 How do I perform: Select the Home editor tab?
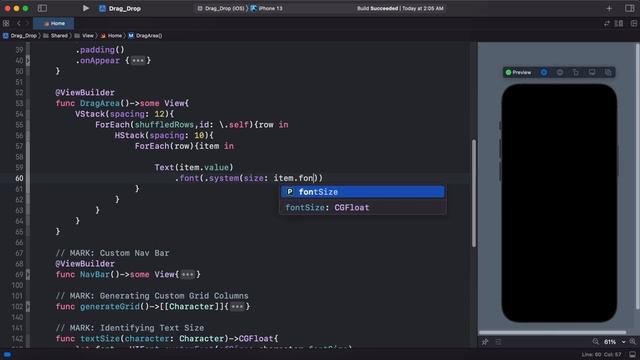pyautogui.click(x=54, y=23)
